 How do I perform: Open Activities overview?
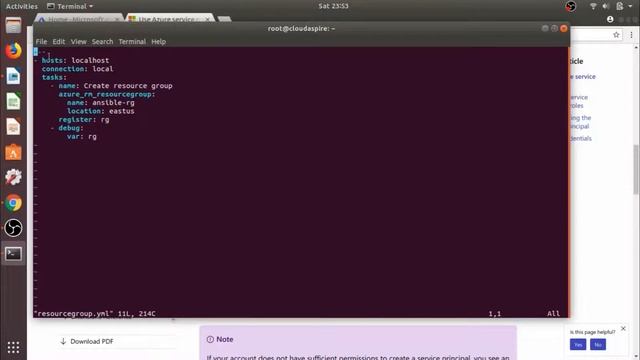pos(22,6)
